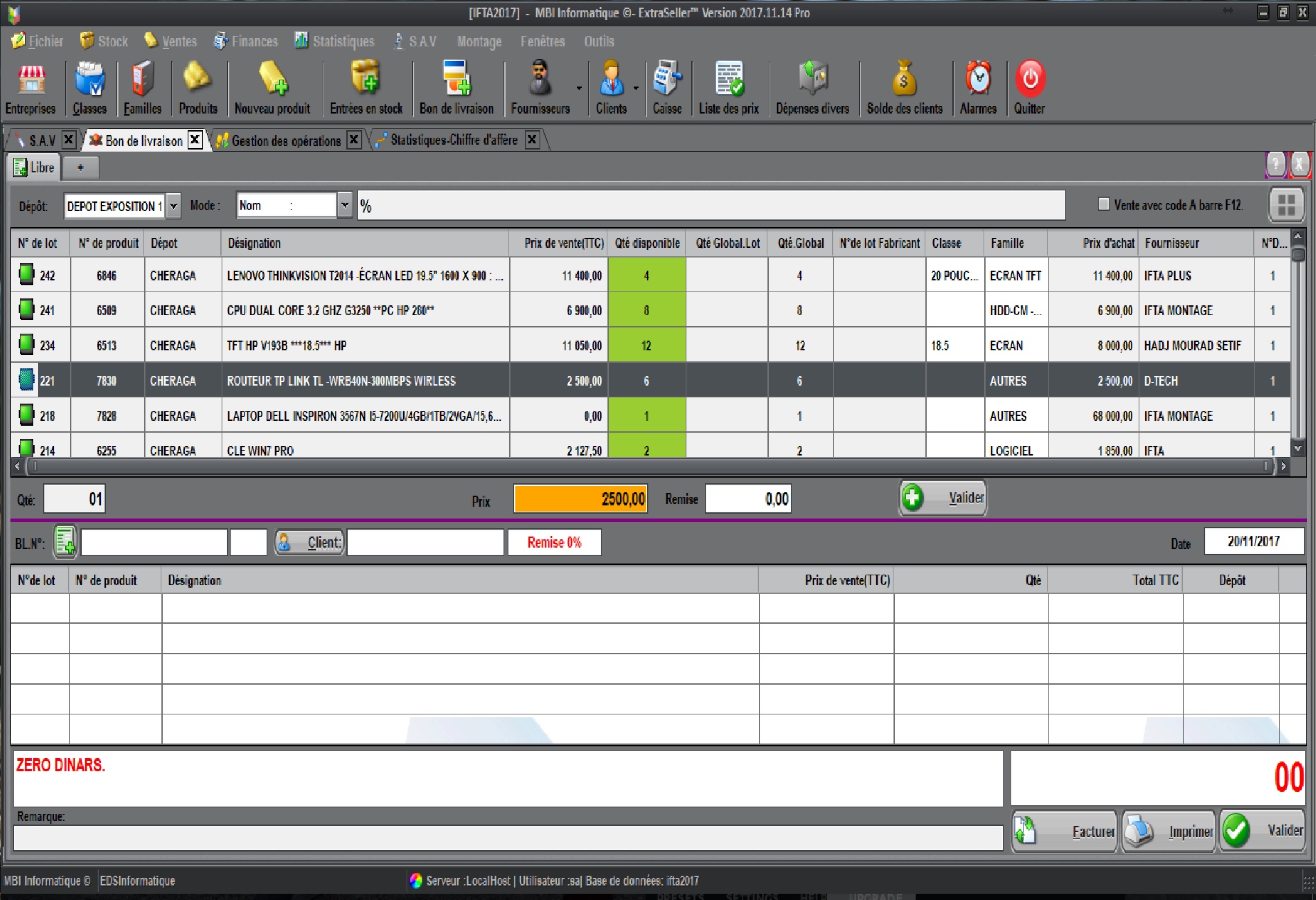Screen dimensions: 1316x900
Task: Click the vertical scrollbar down arrow
Action: (1298, 448)
